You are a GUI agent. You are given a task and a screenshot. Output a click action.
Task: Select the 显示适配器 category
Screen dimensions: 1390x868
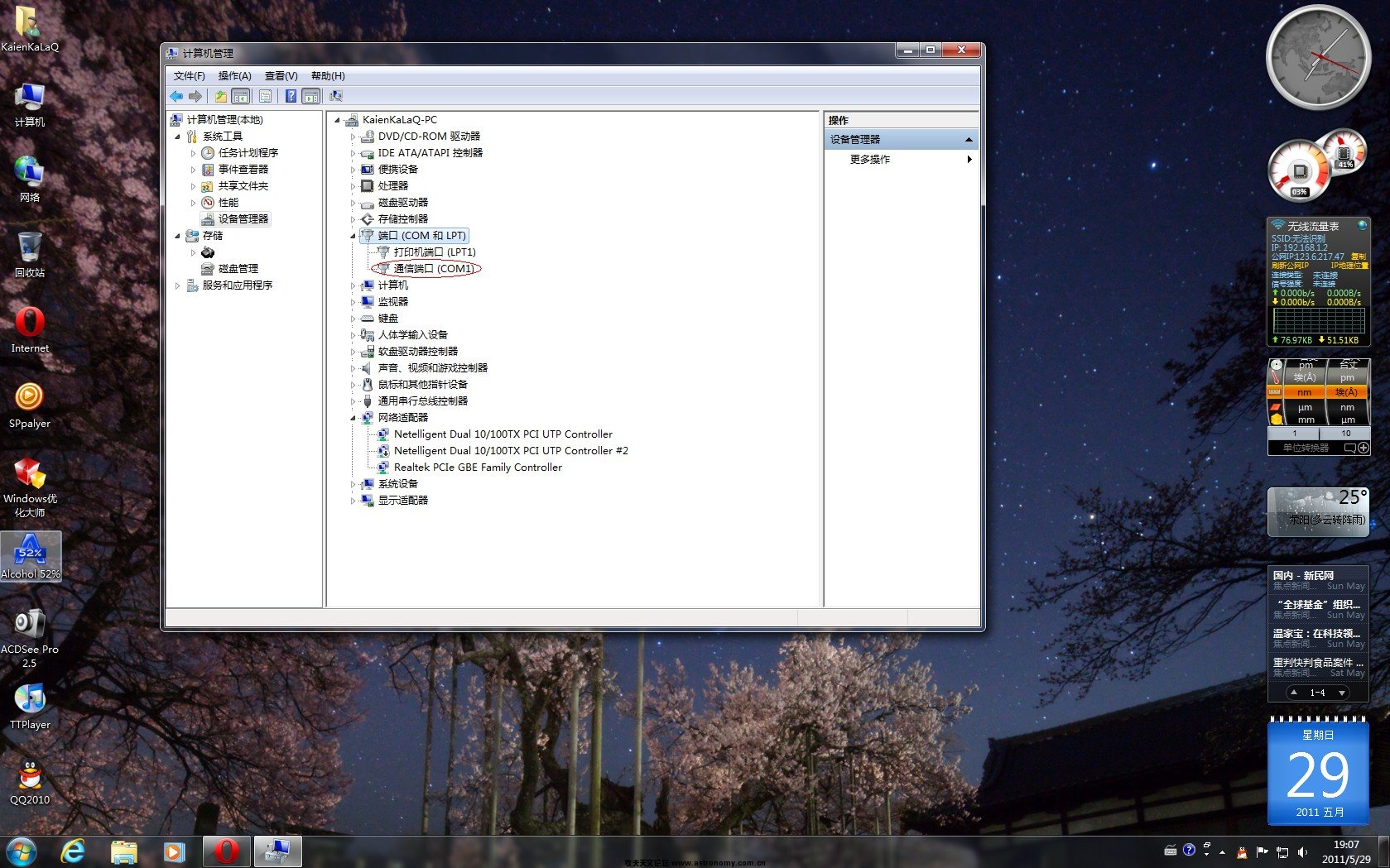click(x=402, y=501)
